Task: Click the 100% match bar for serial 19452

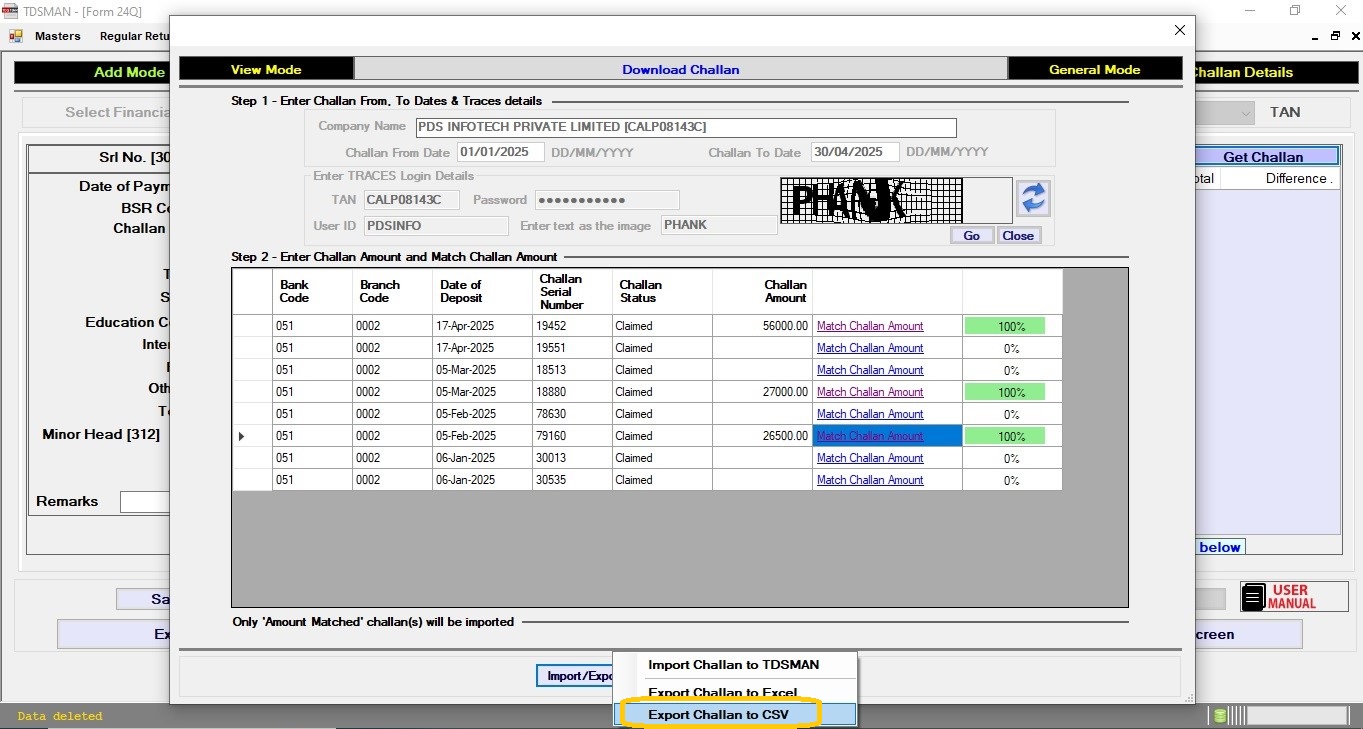Action: 1004,326
